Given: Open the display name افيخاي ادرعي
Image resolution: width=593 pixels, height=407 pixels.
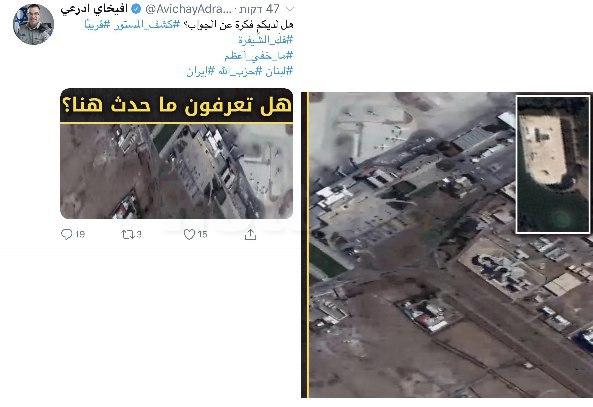Looking at the screenshot, I should pyautogui.click(x=94, y=9).
